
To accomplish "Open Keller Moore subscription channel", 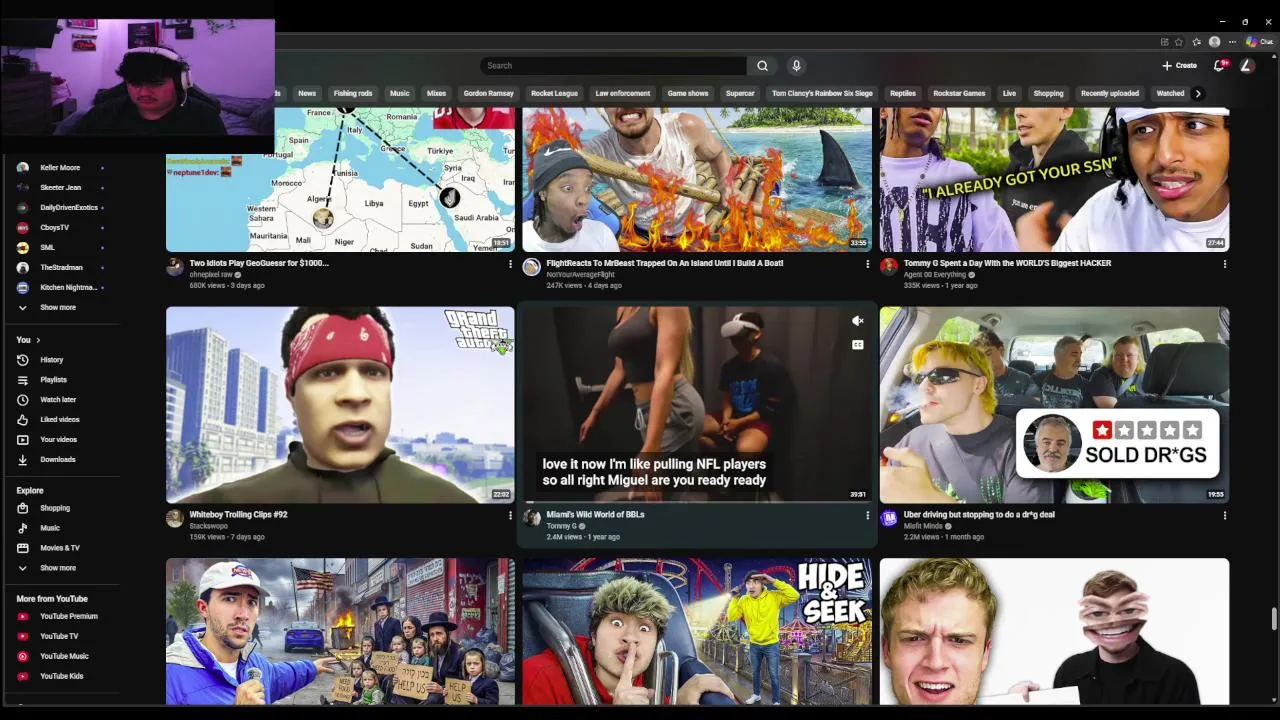I will pyautogui.click(x=58, y=168).
